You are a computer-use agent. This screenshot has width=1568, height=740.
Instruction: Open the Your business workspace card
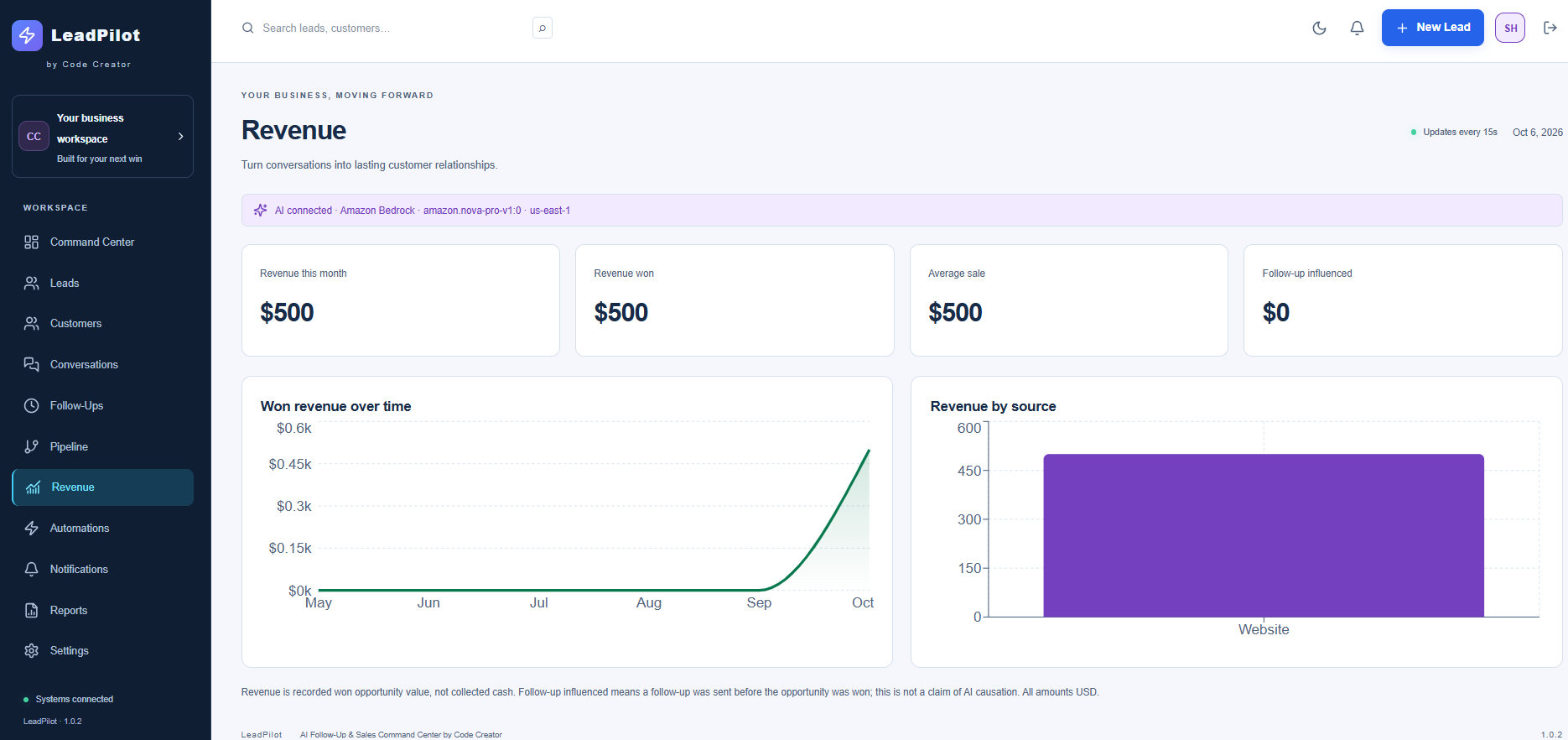tap(102, 137)
